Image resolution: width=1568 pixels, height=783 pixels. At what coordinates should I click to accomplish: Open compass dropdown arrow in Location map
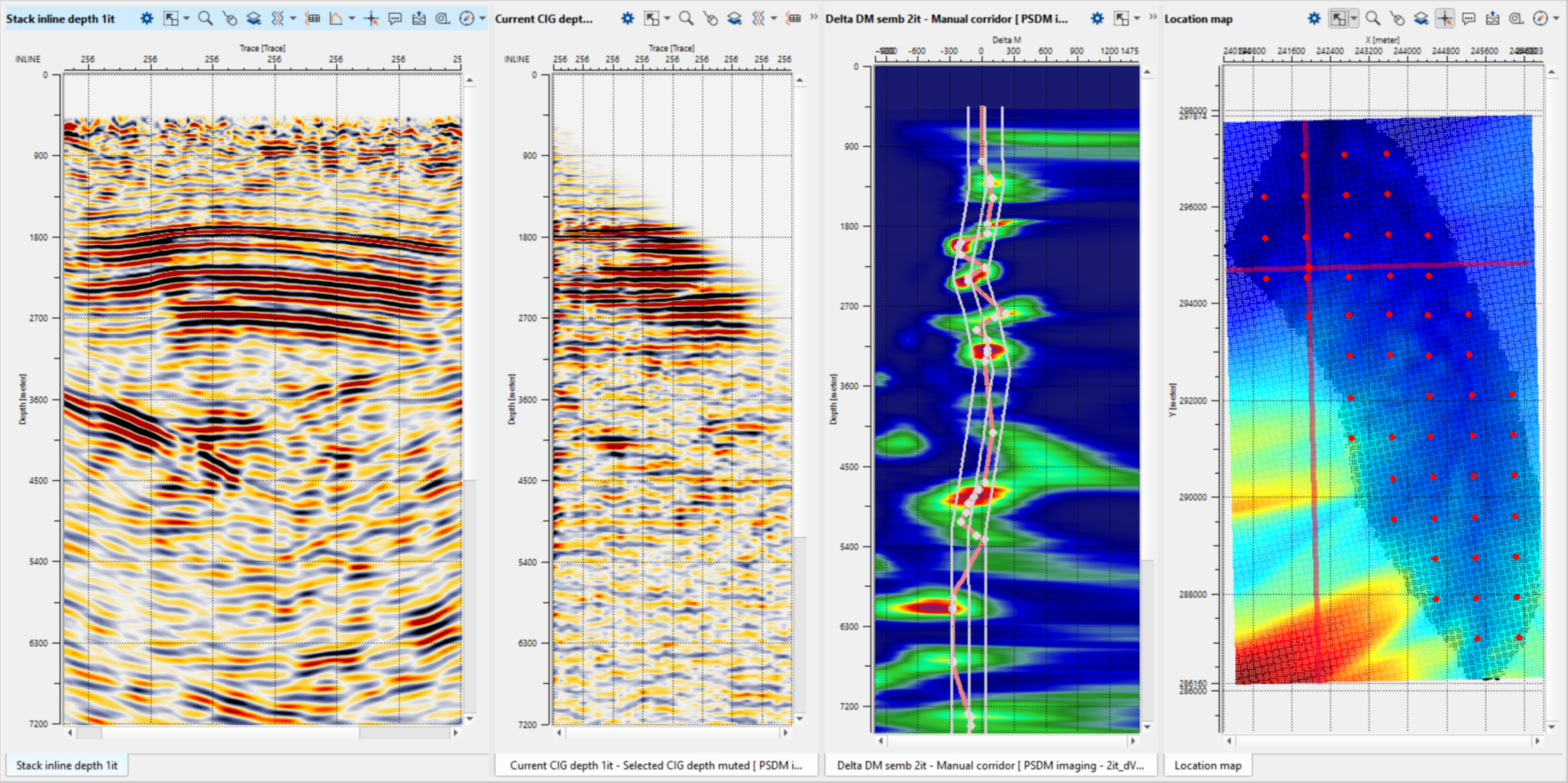coord(1556,19)
